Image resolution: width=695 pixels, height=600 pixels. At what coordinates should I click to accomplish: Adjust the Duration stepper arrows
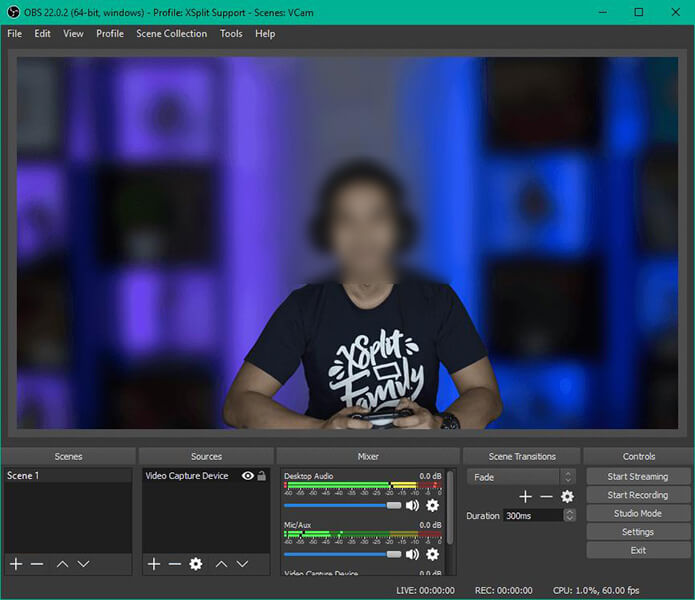(570, 515)
